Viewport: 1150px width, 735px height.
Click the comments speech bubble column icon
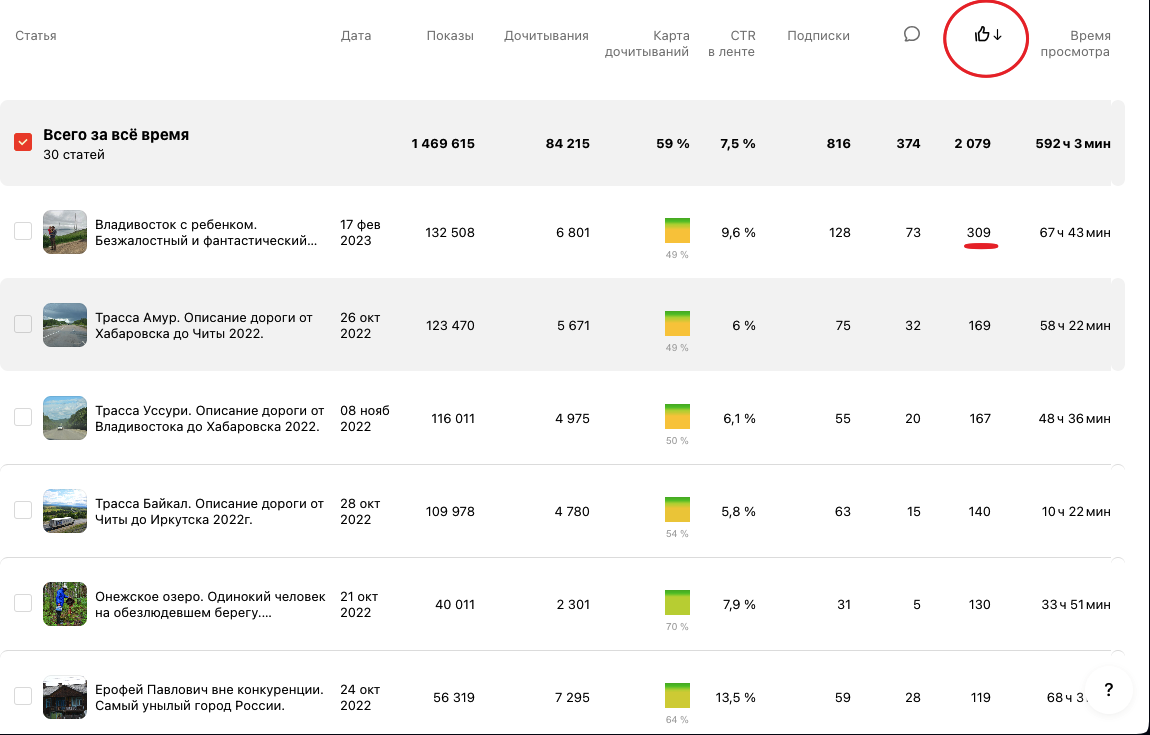tap(912, 34)
